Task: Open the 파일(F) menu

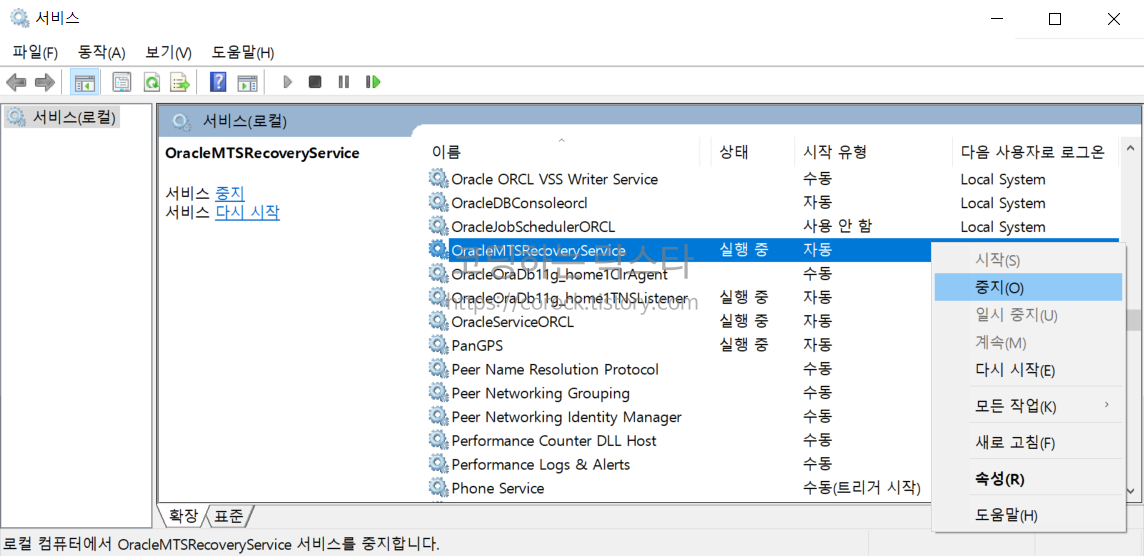Action: pyautogui.click(x=35, y=53)
